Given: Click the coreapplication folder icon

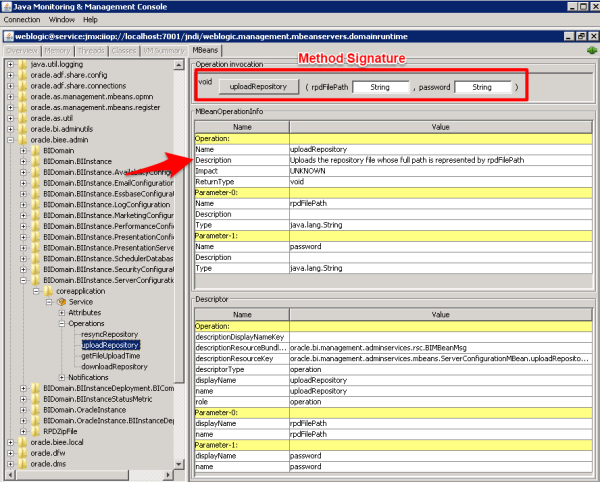Looking at the screenshot, I should pyautogui.click(x=48, y=291).
